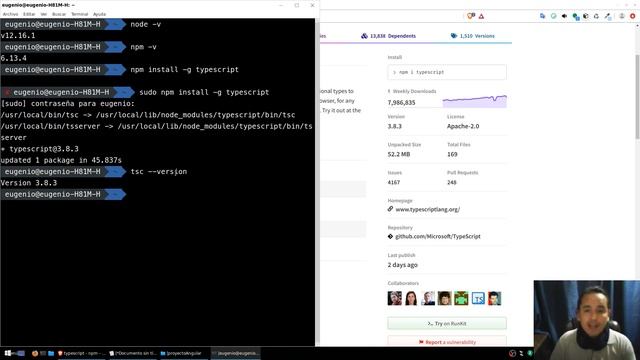Open the green pixel-art collaborator avatar
The height and width of the screenshot is (360, 640).
(461, 298)
